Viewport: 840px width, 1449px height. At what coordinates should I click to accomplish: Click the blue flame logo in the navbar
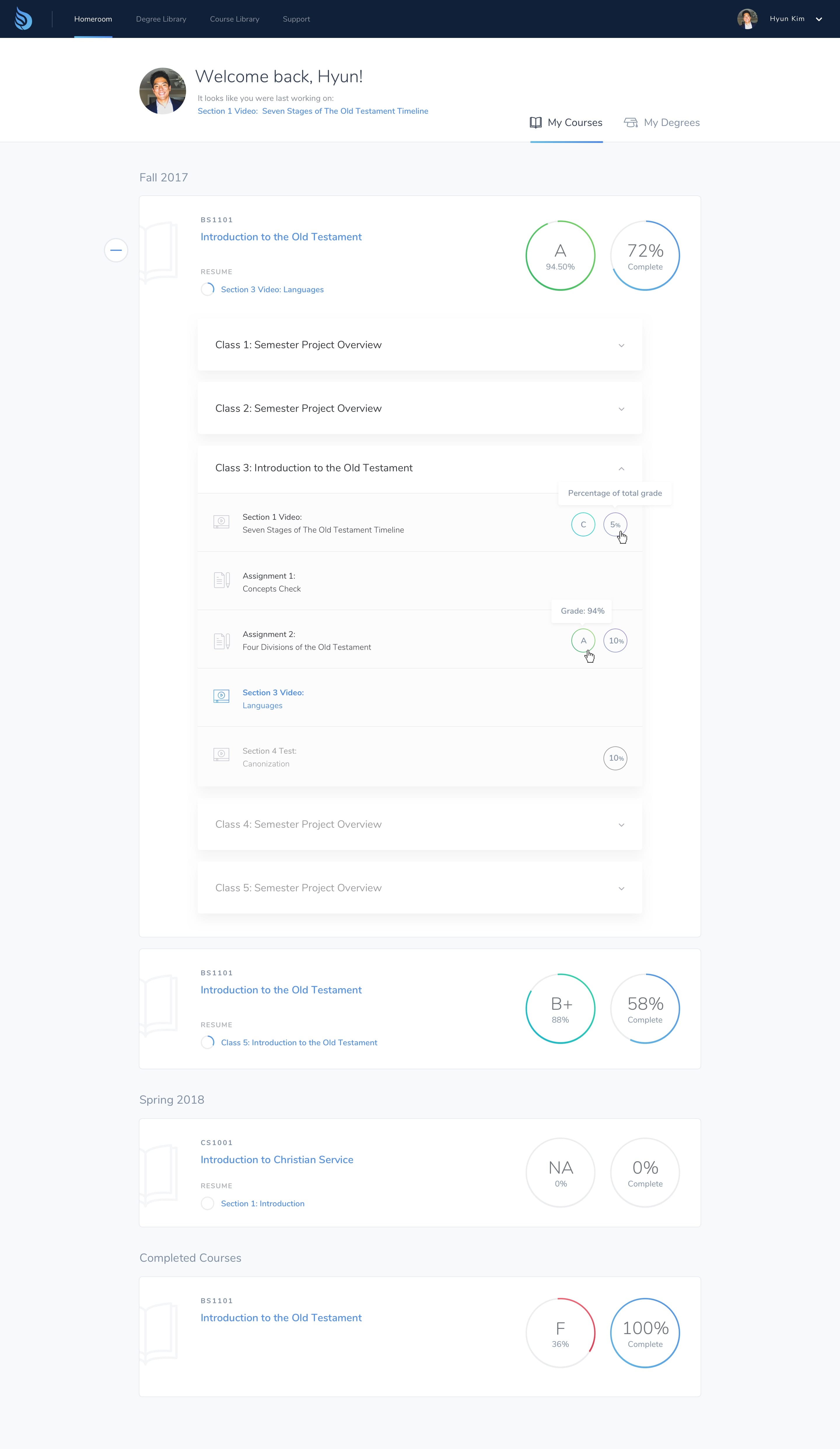click(x=23, y=18)
